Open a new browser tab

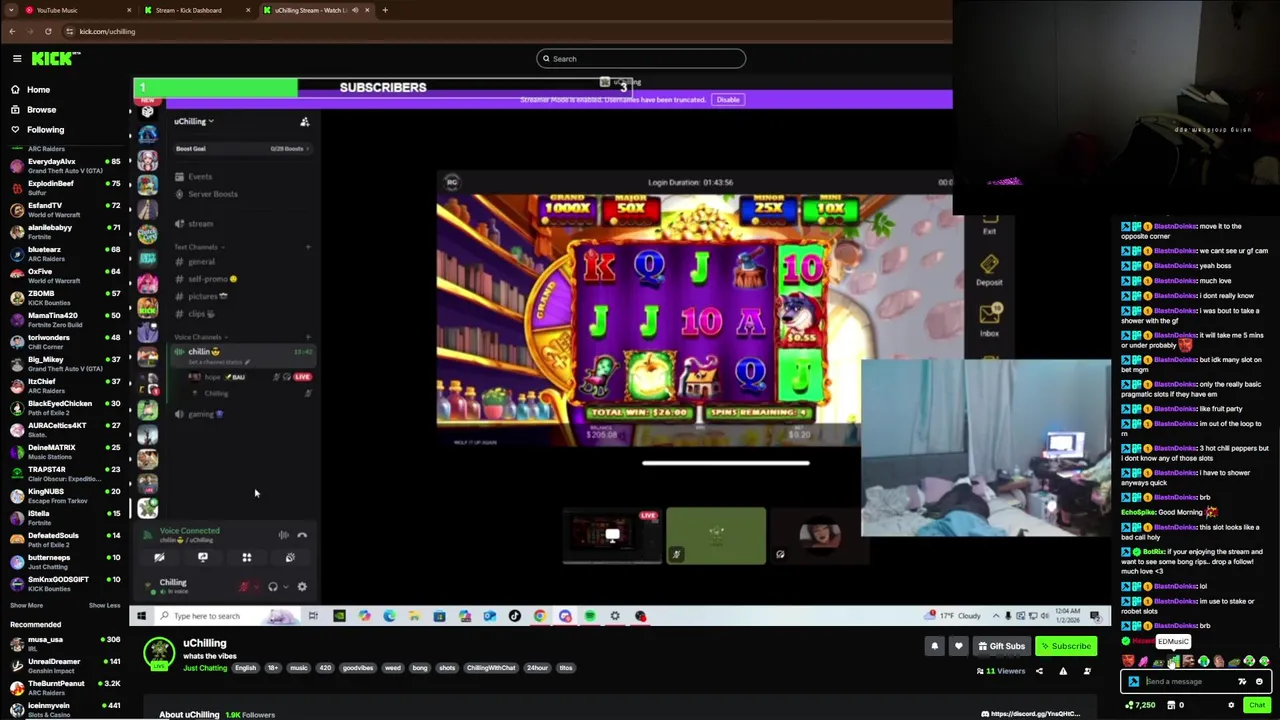coord(385,10)
